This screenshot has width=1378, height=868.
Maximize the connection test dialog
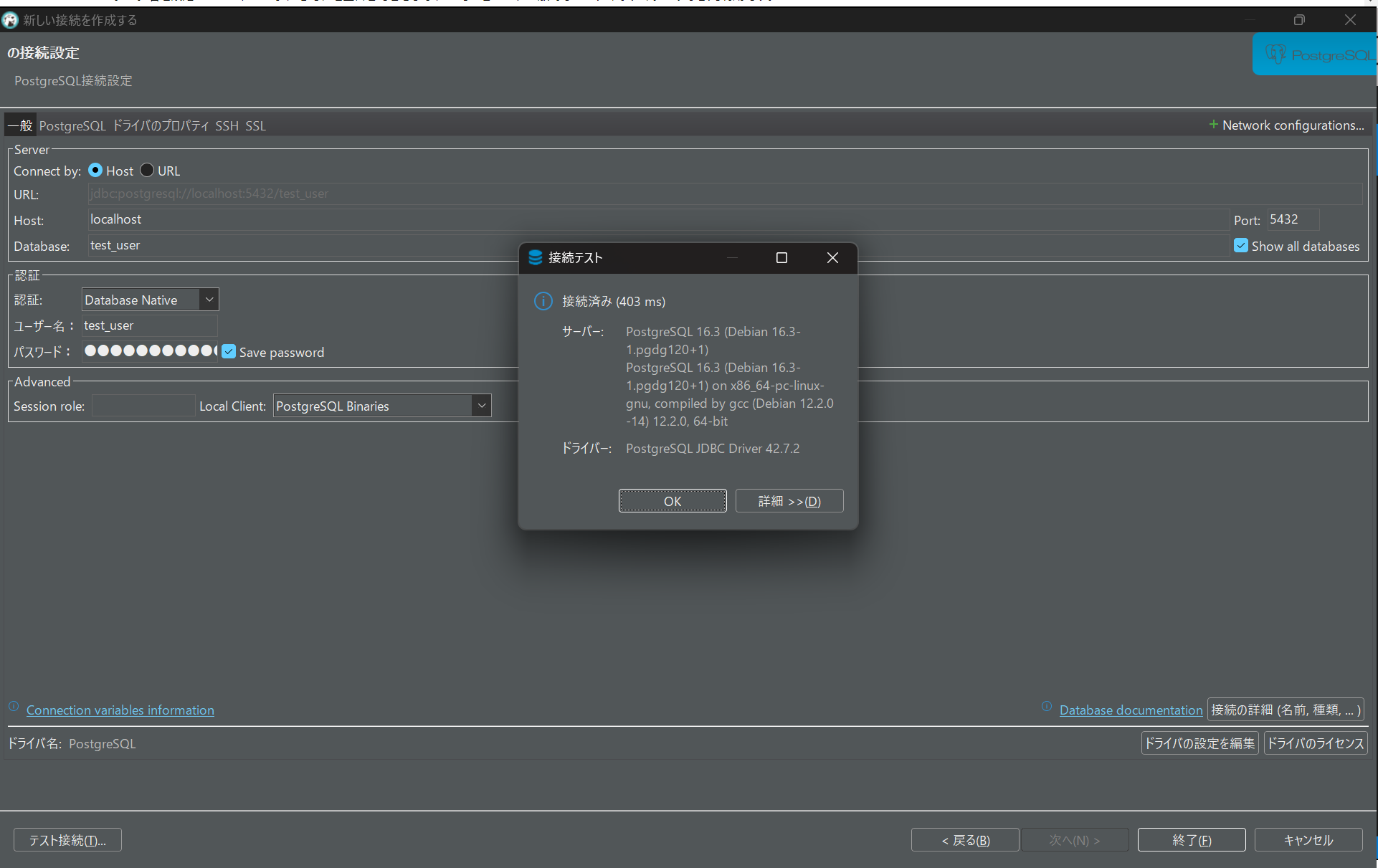coord(781,257)
